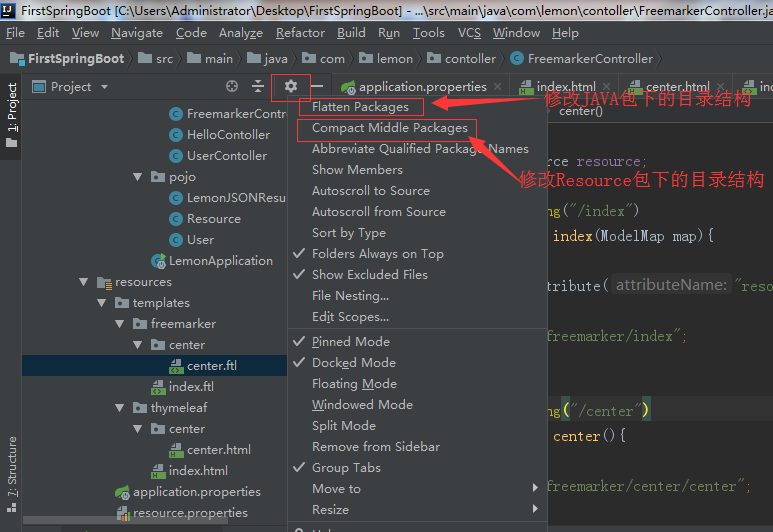Click the pojo package folder icon

point(158,177)
